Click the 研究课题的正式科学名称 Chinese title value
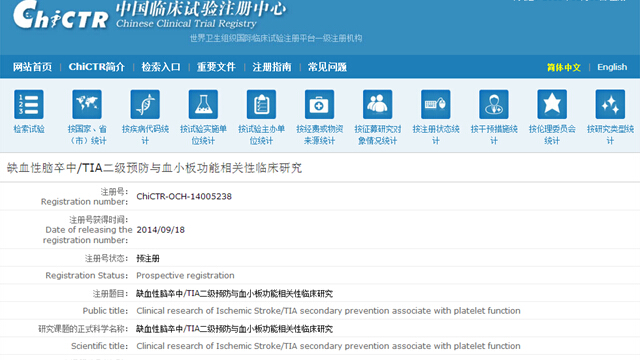 [234, 329]
